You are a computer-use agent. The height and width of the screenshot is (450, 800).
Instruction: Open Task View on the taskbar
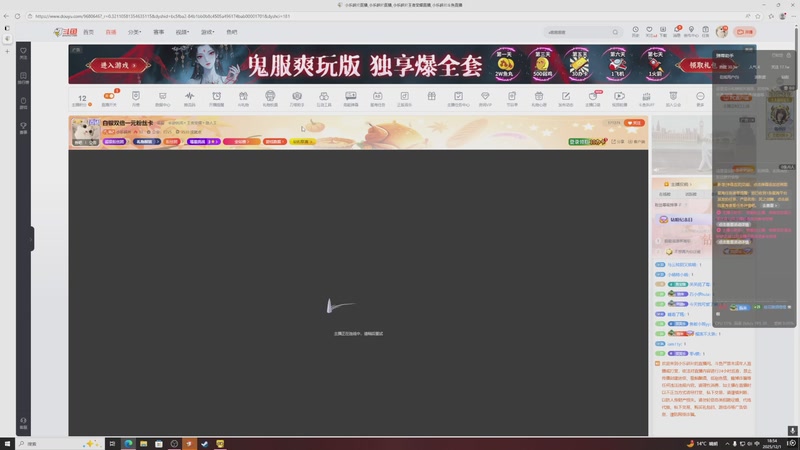click(112, 443)
